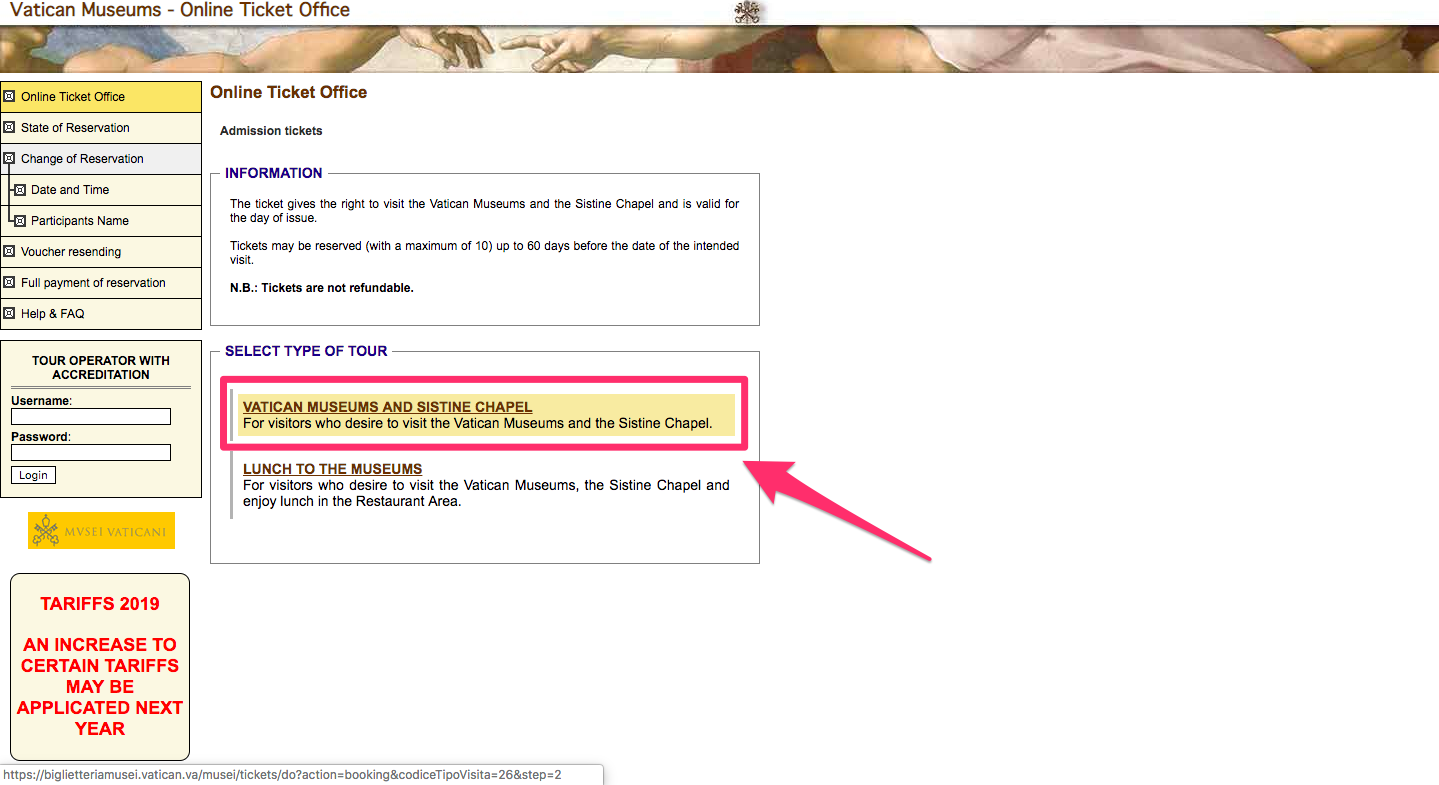Select Vatican Museums and Sistine Chapel tour link
The image size is (1439, 785).
(x=387, y=407)
